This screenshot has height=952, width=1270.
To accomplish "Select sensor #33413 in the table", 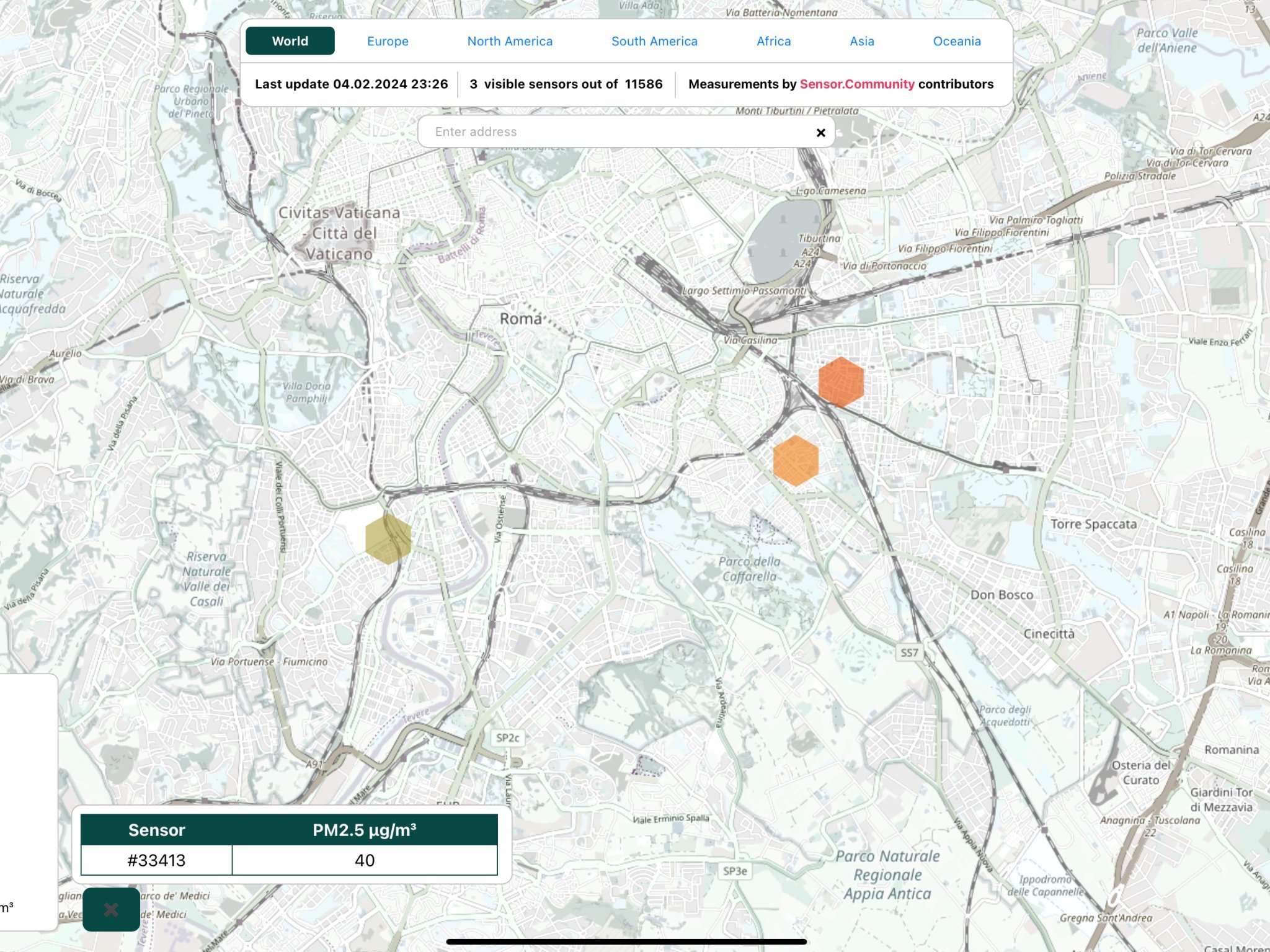I will click(x=156, y=860).
